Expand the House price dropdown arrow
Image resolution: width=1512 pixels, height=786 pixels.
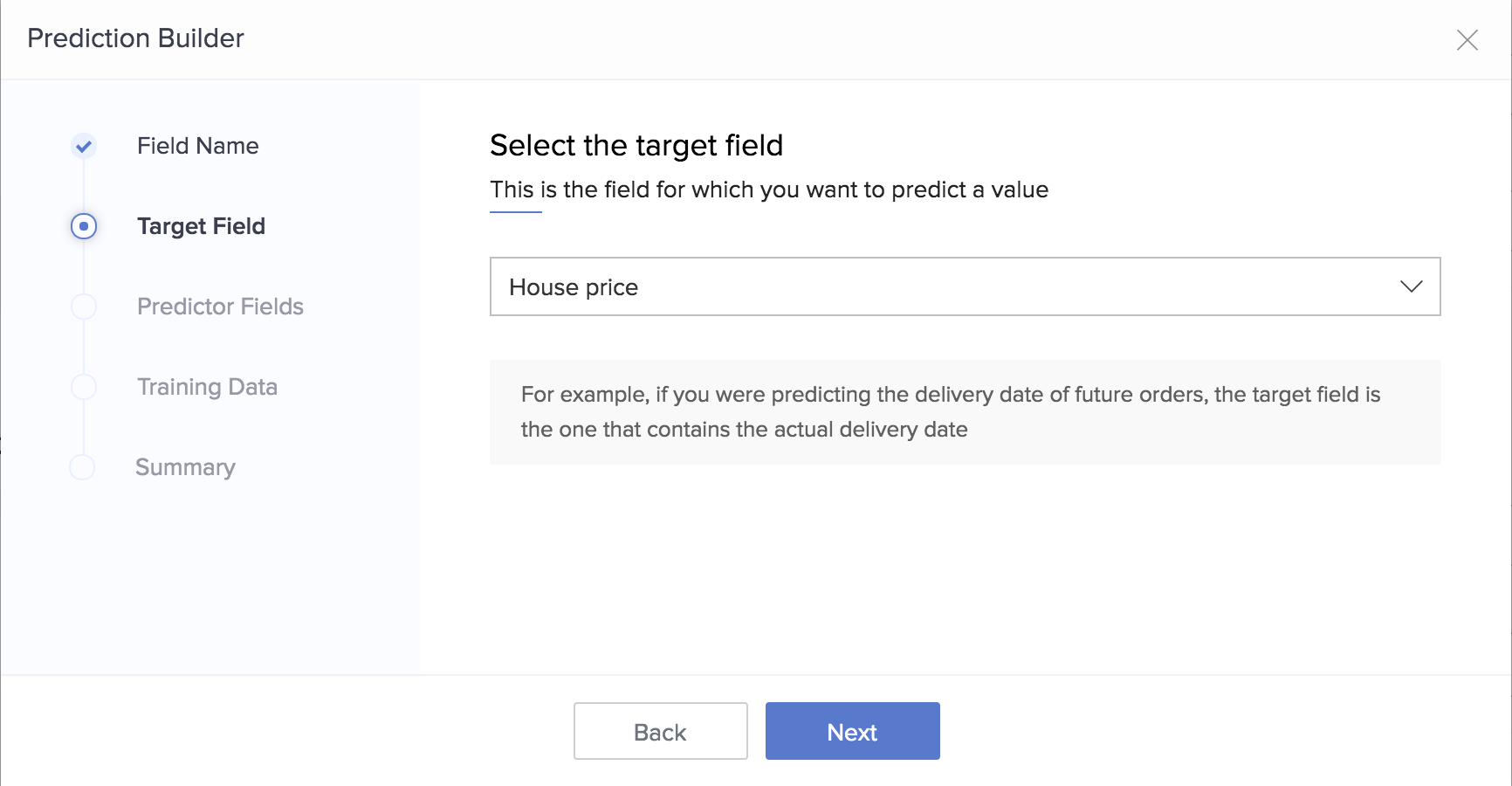(1412, 286)
